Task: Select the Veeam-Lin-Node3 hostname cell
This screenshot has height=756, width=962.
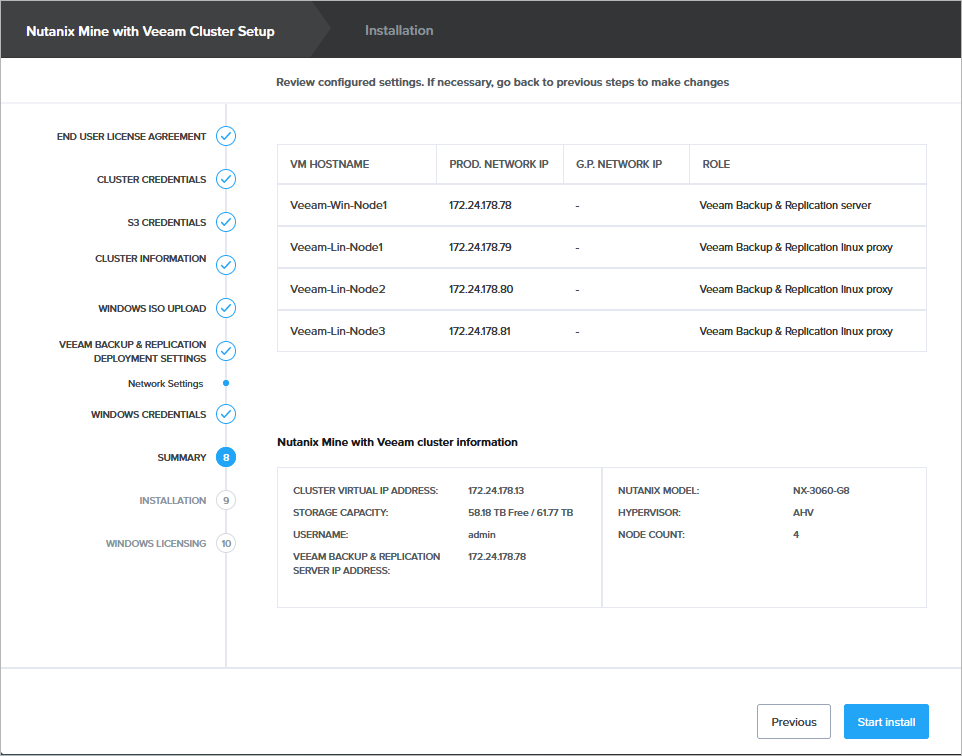Action: [337, 331]
